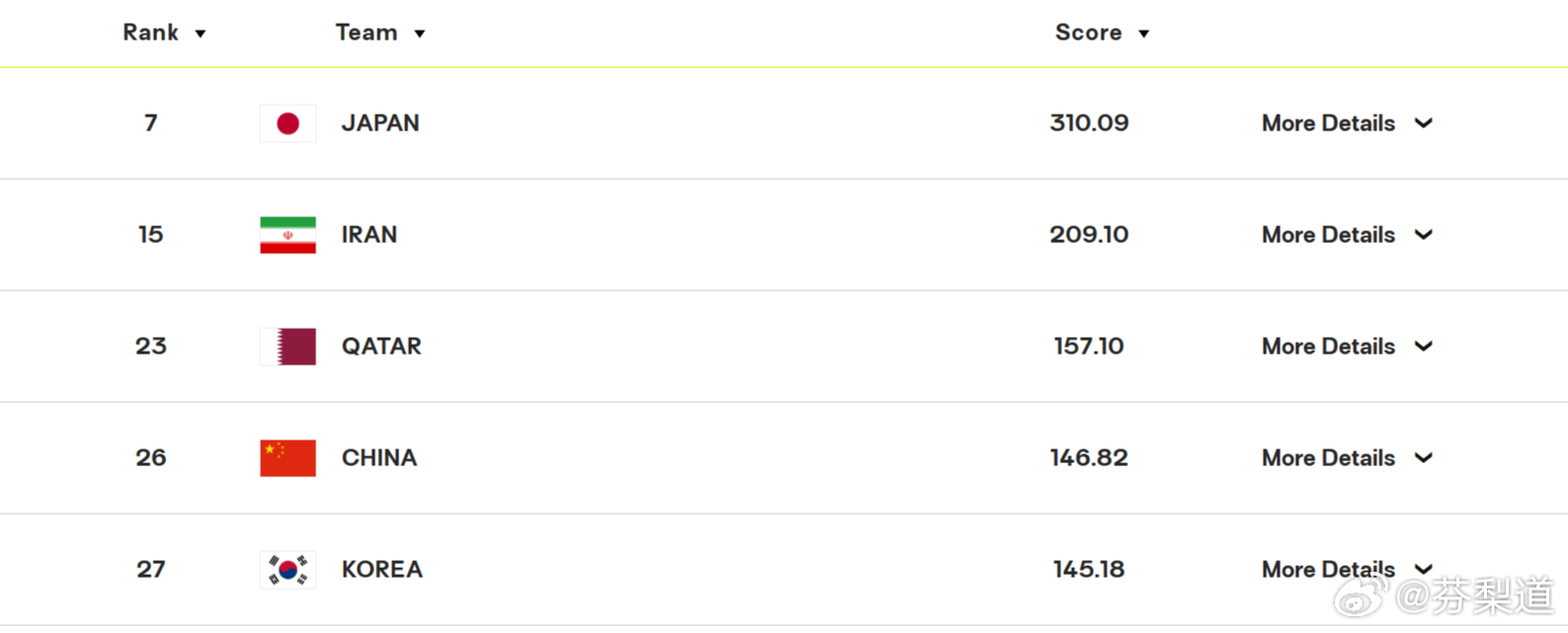Viewport: 1568px width, 633px height.
Task: Select the QATAR team name
Action: click(x=381, y=347)
